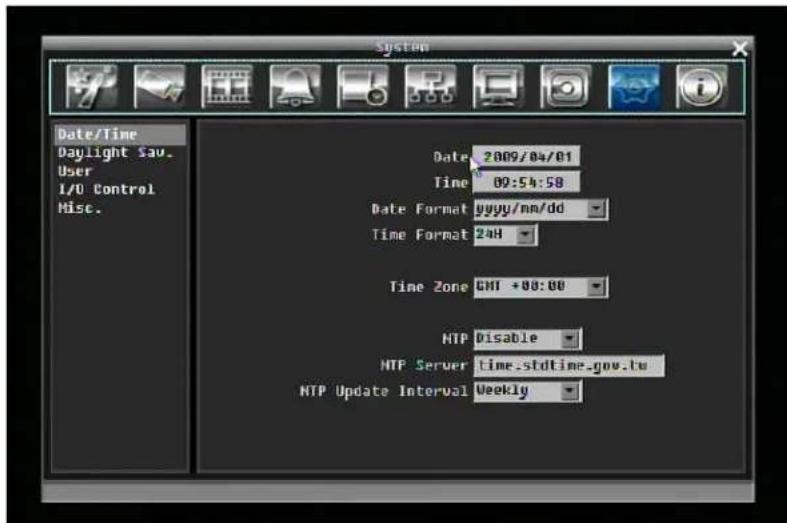Select Date/Time in the side menu
Screen dimensions: 787x523
(x=120, y=135)
